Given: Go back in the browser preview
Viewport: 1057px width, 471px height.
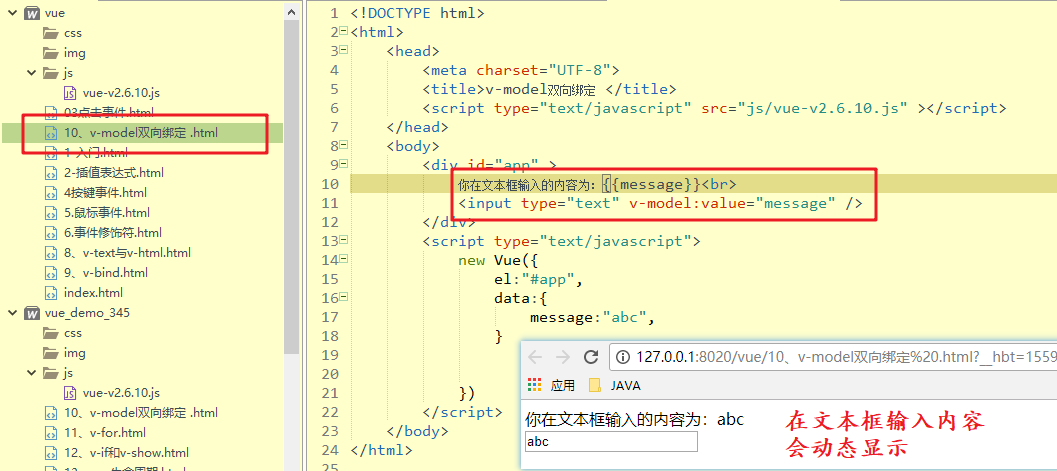Looking at the screenshot, I should [535, 357].
